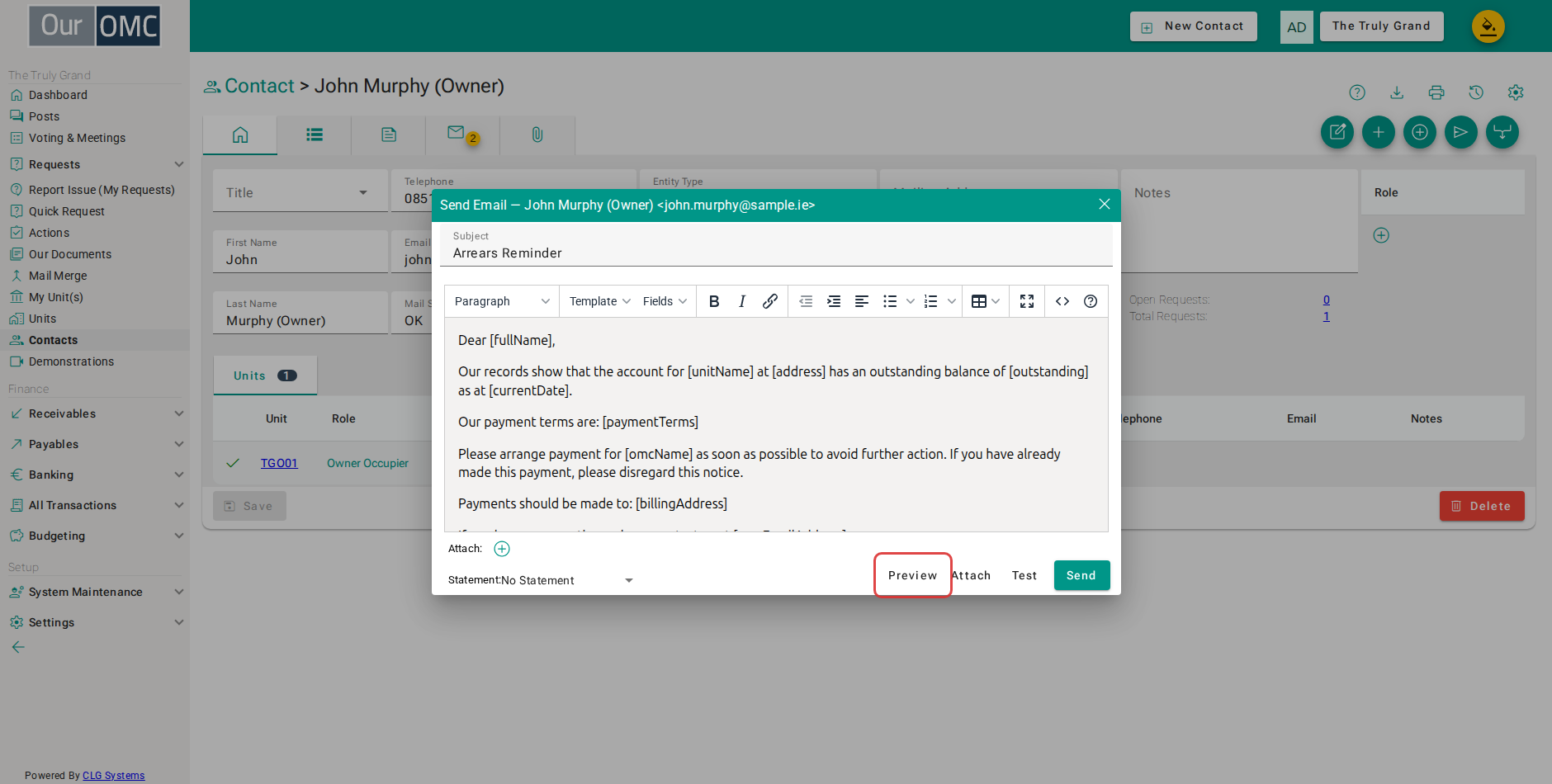Click the Subject input field

(776, 246)
